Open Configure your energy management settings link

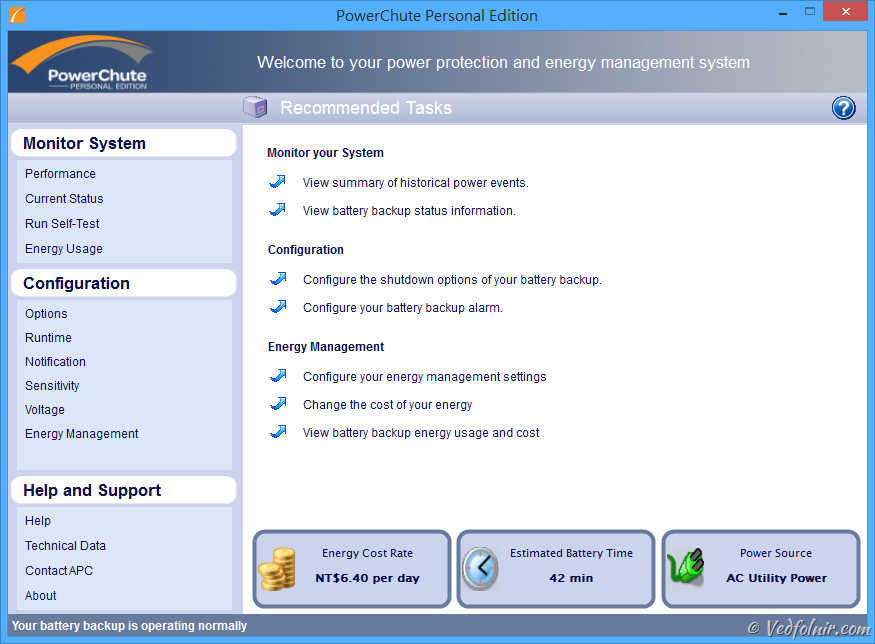pyautogui.click(x=425, y=377)
